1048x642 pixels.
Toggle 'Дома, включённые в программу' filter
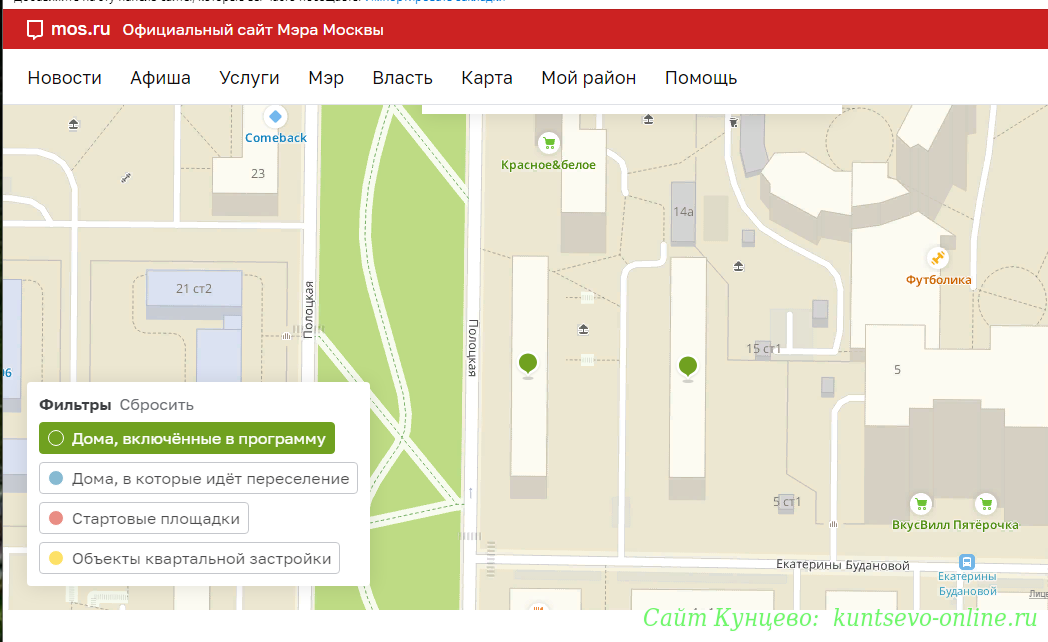click(x=187, y=438)
